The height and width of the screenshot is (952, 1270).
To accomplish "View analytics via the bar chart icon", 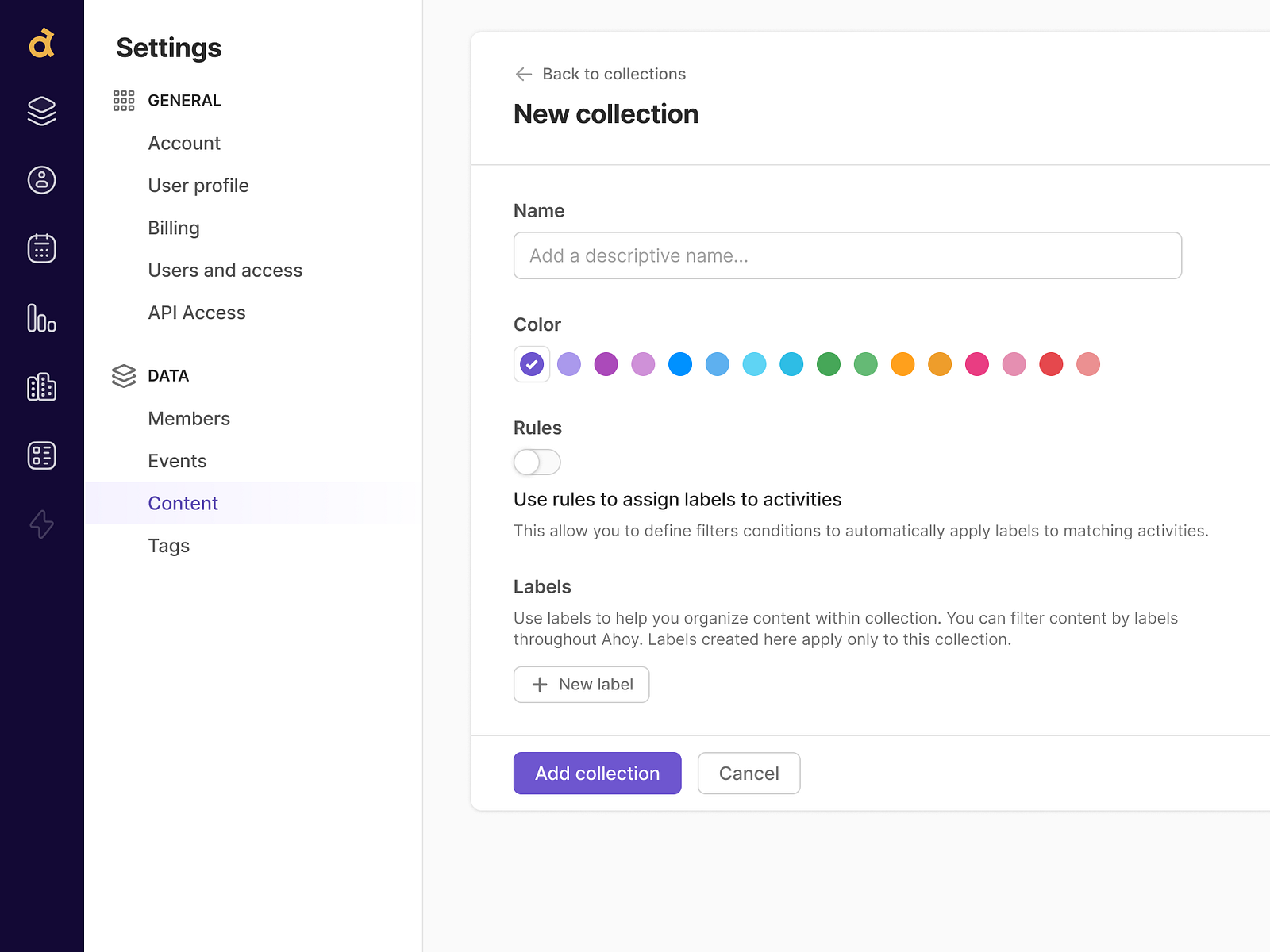I will pyautogui.click(x=41, y=317).
